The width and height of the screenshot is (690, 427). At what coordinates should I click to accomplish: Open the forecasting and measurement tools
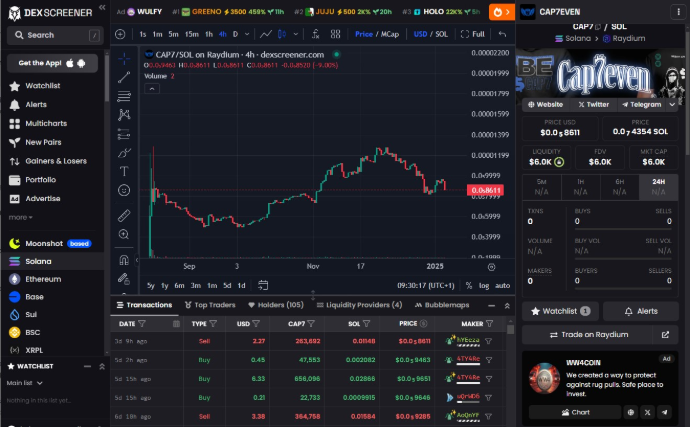(124, 134)
